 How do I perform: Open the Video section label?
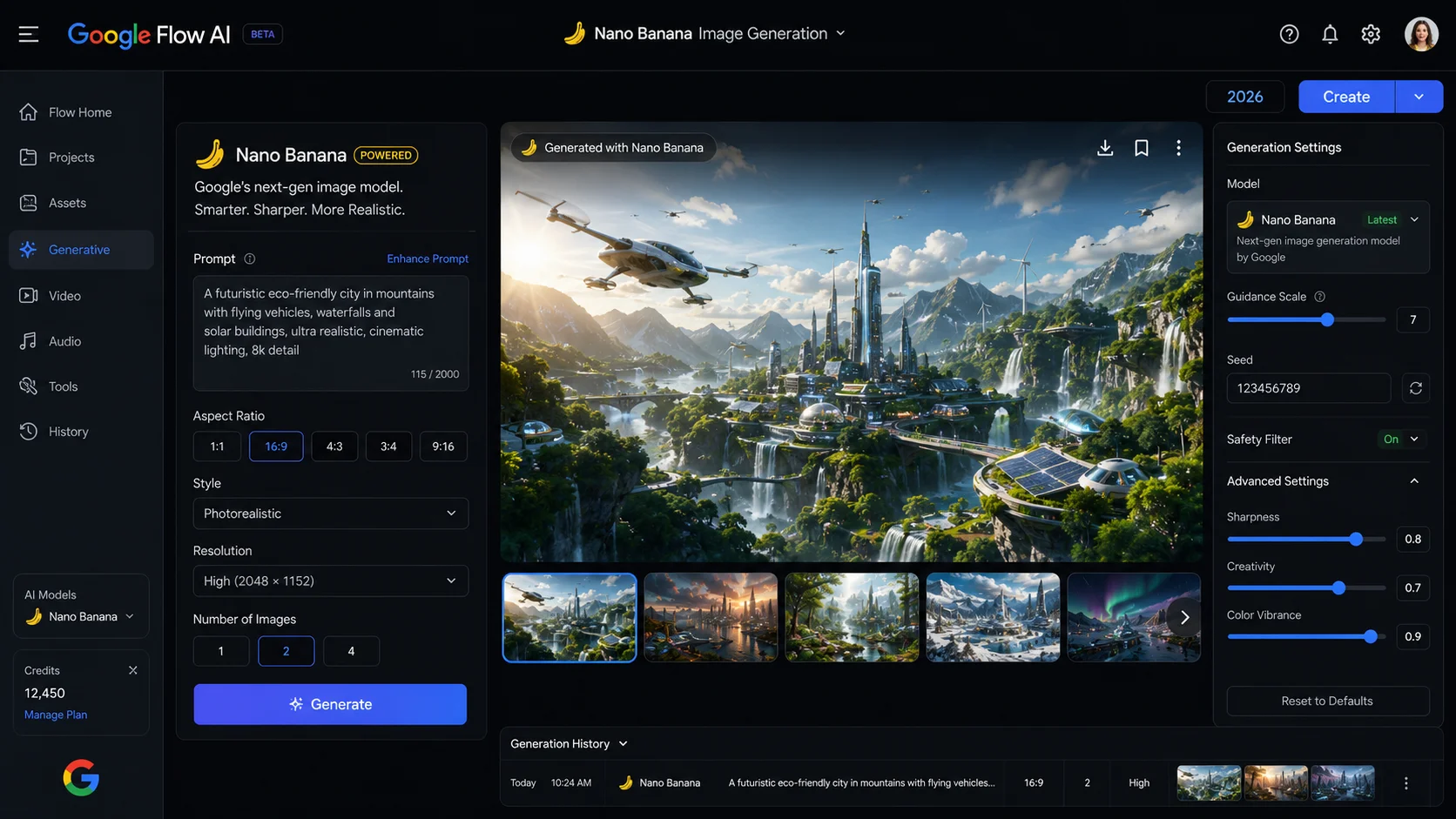64,296
